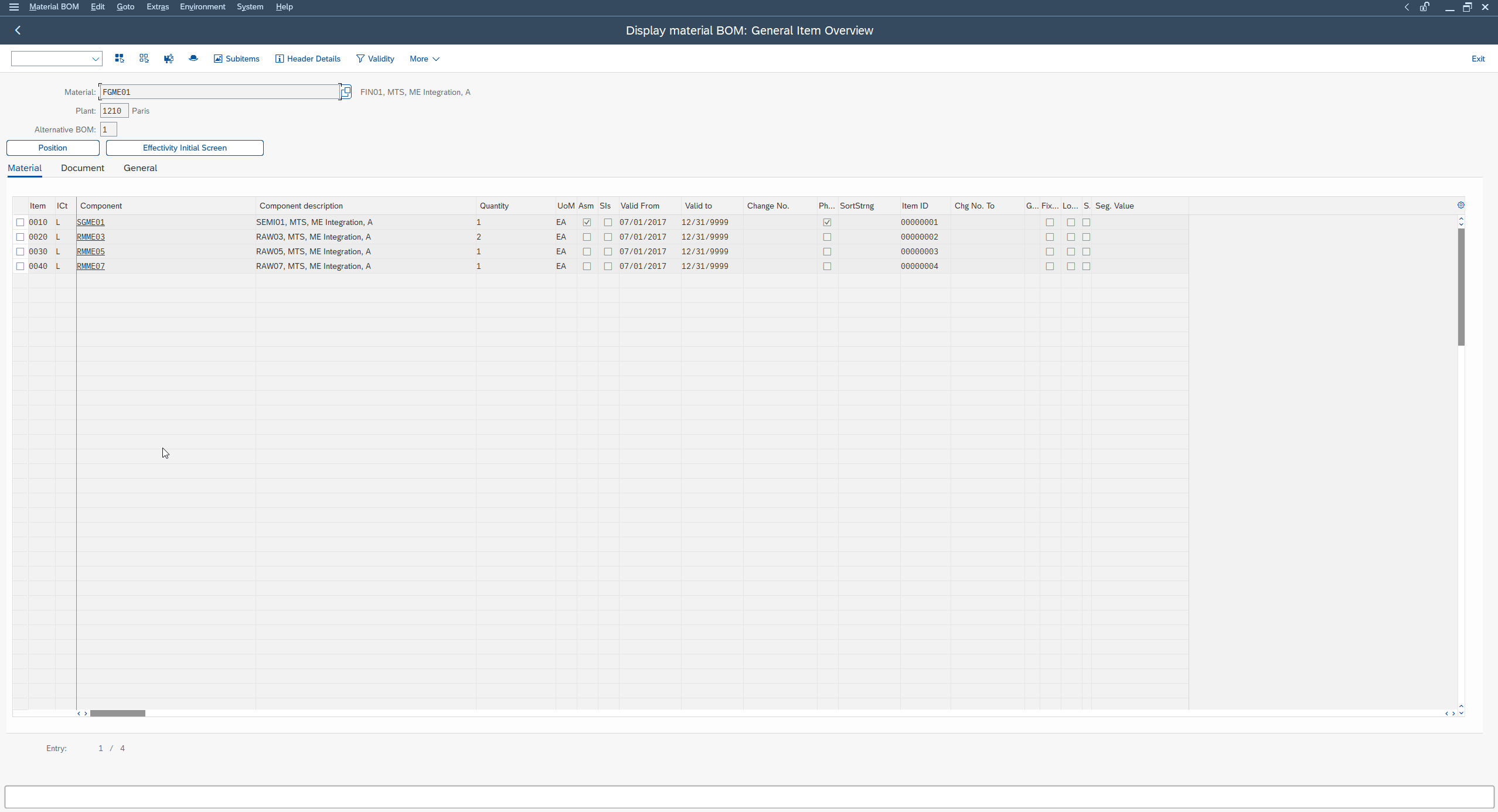Click the Alternative BOM field
The image size is (1498, 812).
(x=108, y=129)
